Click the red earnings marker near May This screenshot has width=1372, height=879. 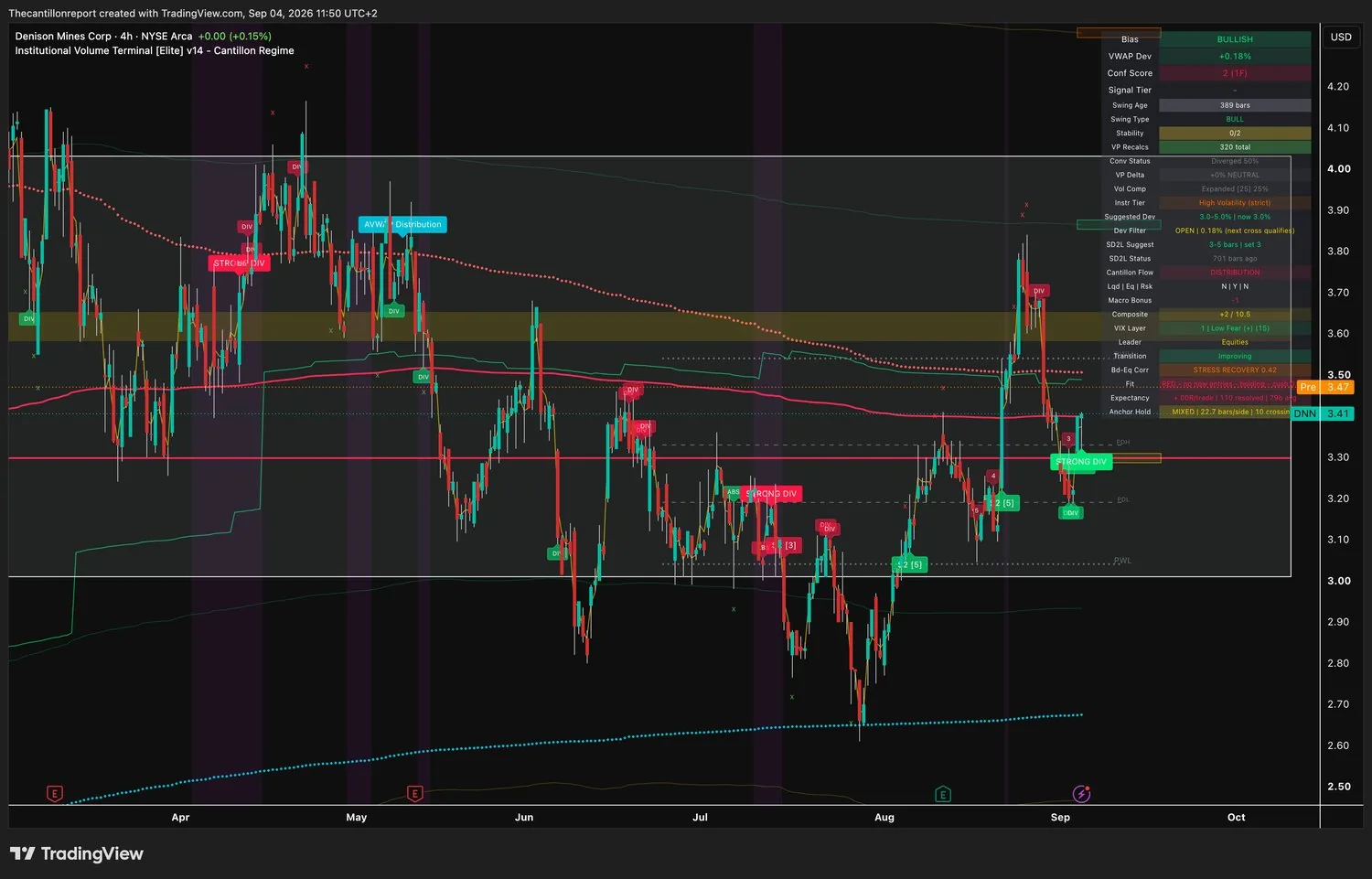click(415, 794)
